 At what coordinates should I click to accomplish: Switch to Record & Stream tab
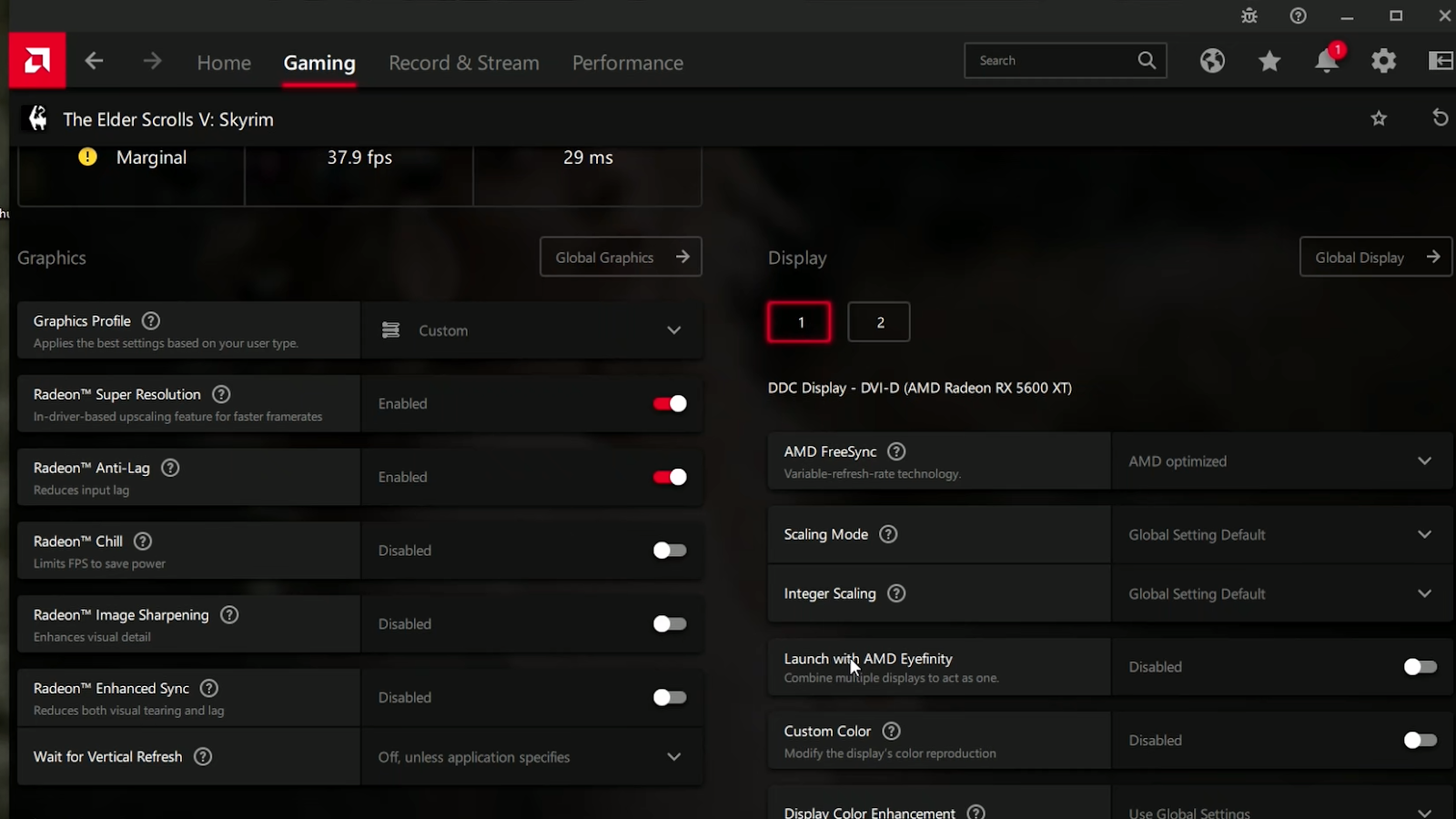pyautogui.click(x=464, y=63)
